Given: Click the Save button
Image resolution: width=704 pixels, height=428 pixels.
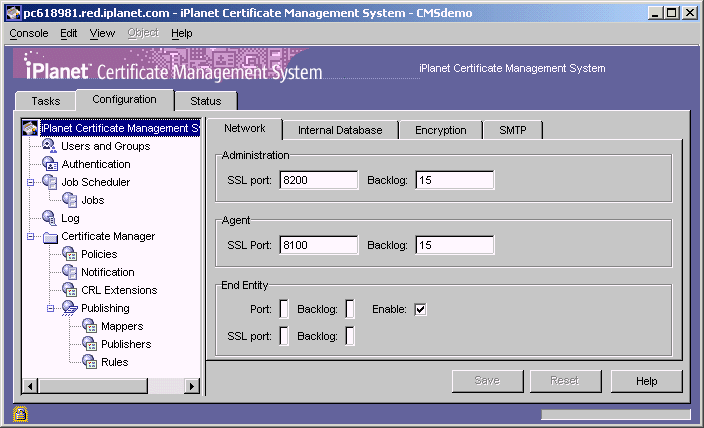Looking at the screenshot, I should (x=488, y=381).
